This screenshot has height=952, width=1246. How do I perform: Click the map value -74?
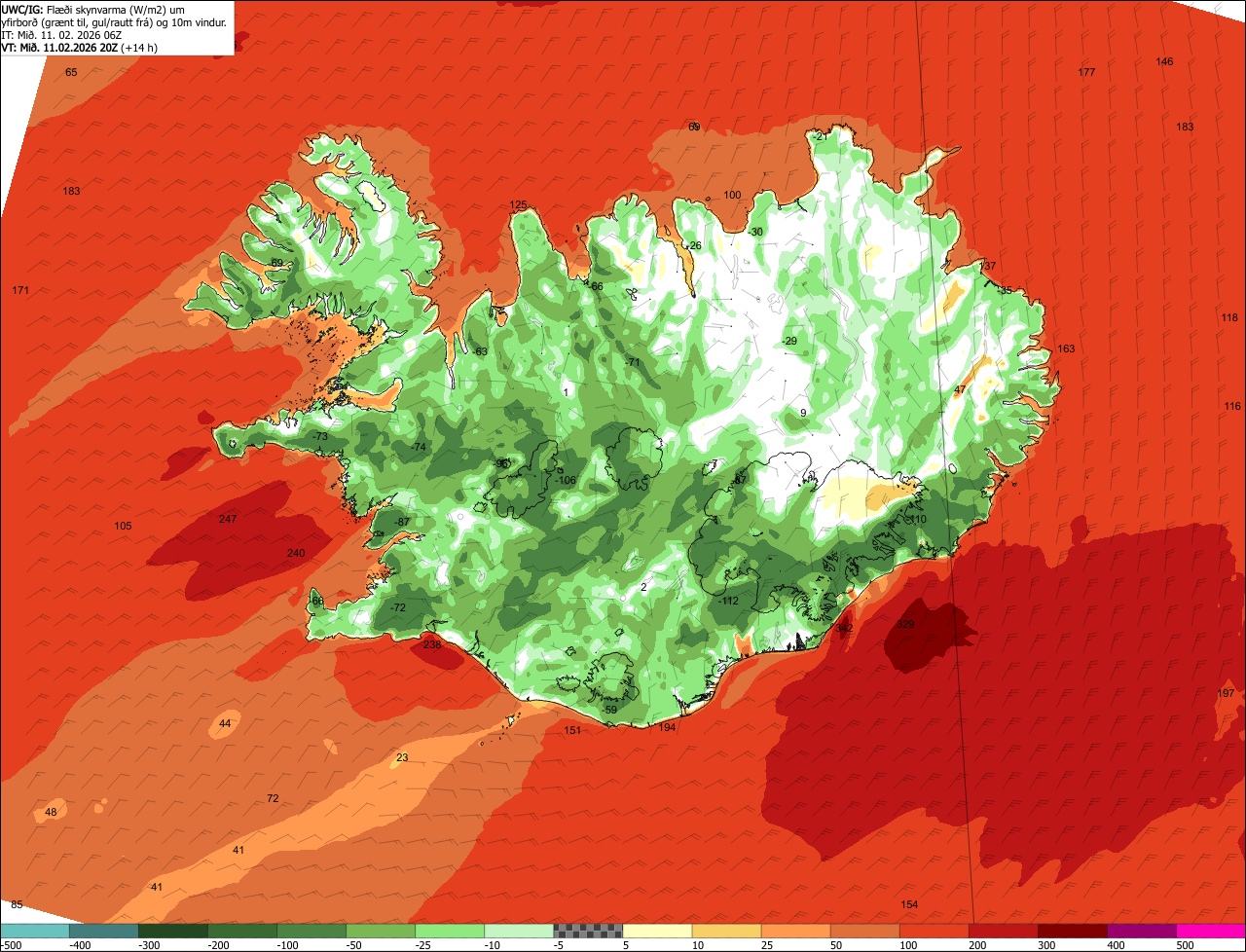coord(419,447)
